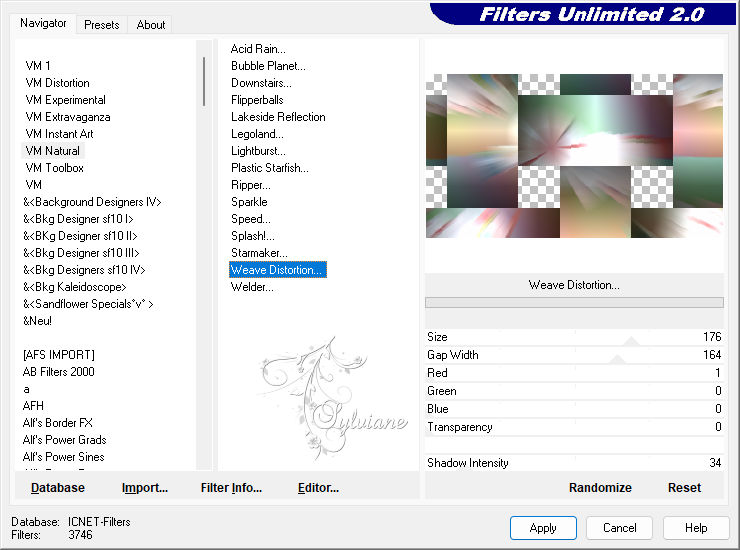This screenshot has width=740, height=550.
Task: Select VM Instant Art category
Action: [59, 134]
